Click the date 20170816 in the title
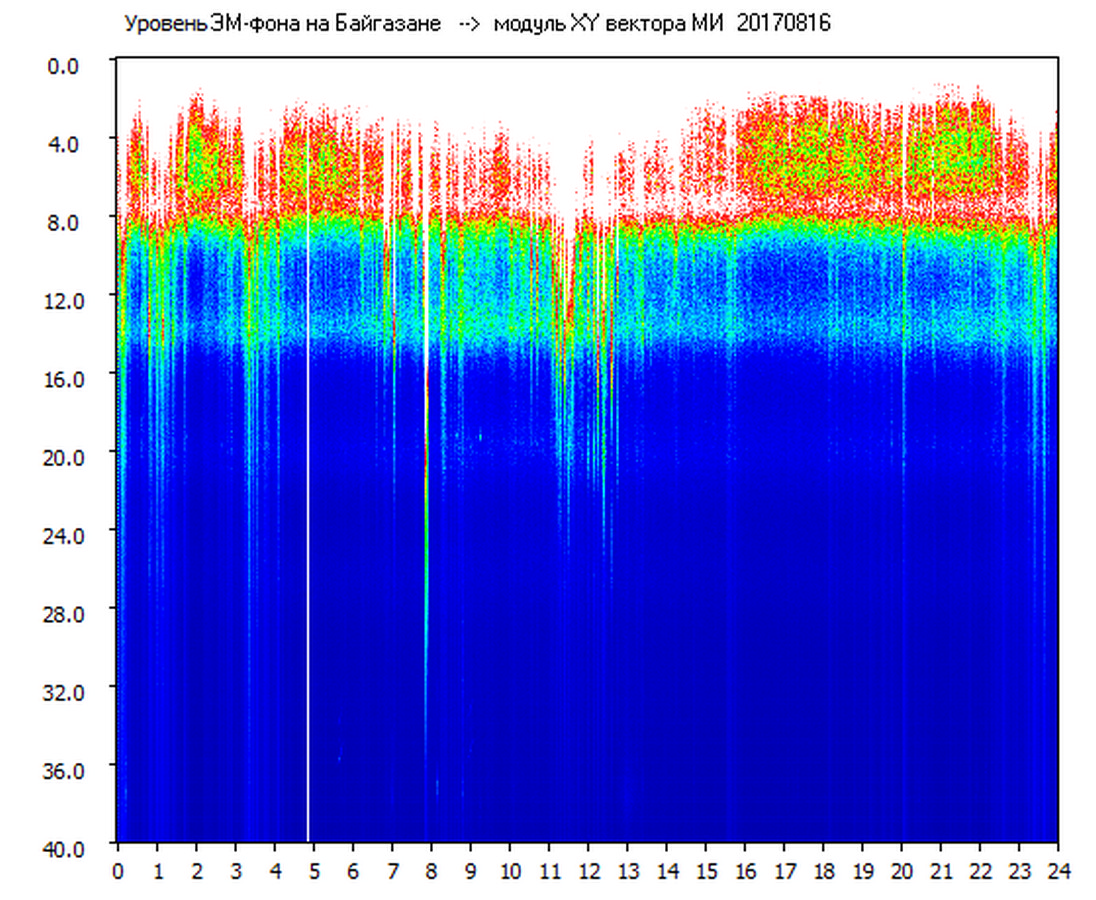Screen dimensions: 1096x900 (783, 23)
